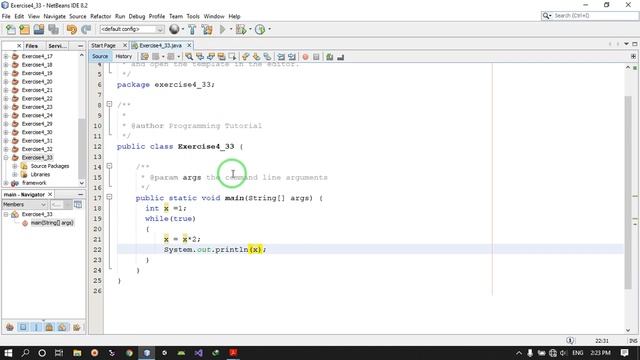
Task: Close the Exercise4_33.java tab
Action: (x=189, y=46)
